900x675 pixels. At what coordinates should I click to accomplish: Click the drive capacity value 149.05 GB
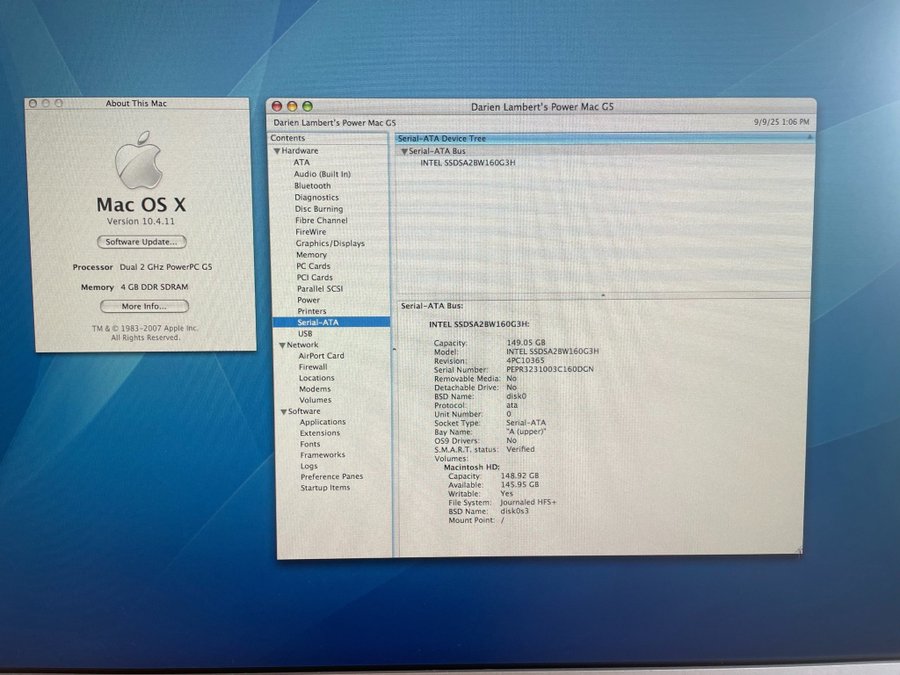click(x=526, y=343)
